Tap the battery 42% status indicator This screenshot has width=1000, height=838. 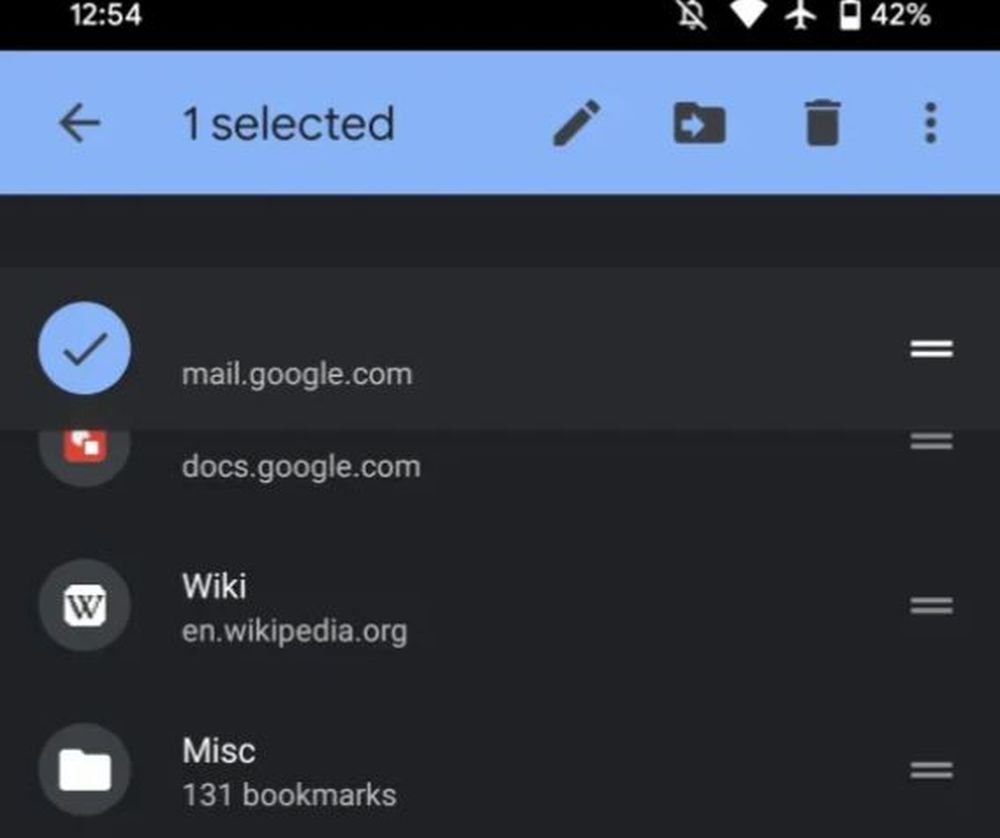pos(885,16)
